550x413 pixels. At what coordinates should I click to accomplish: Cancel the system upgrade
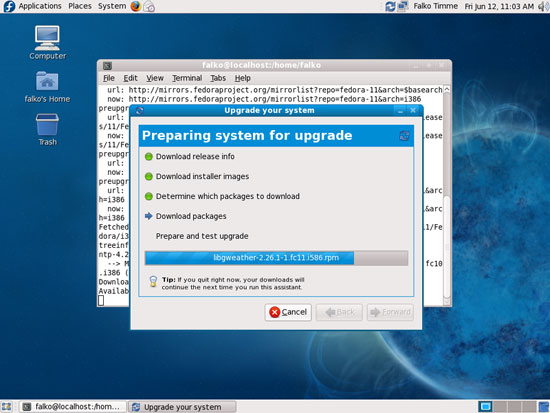(288, 312)
